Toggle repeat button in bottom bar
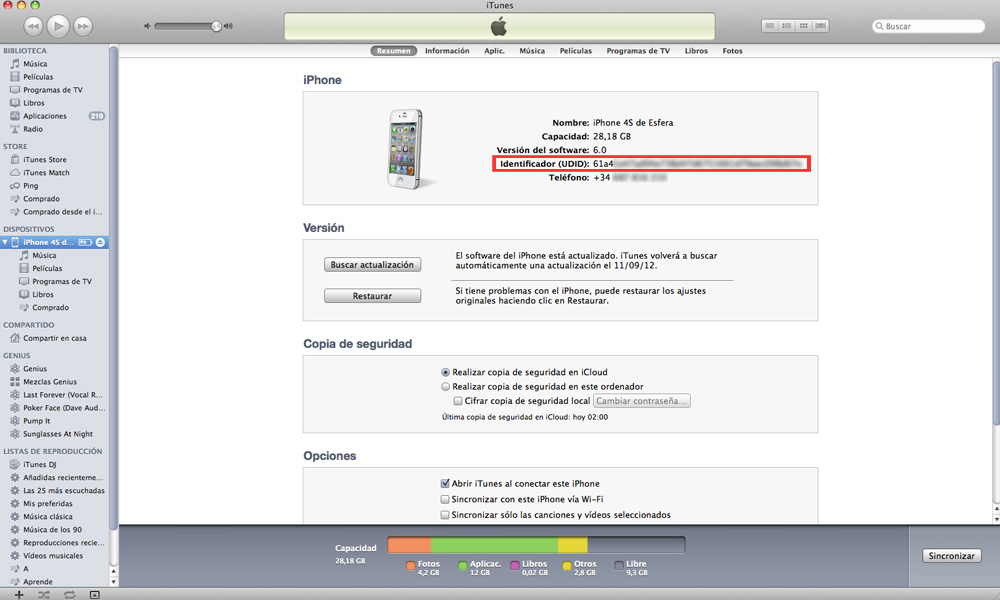1000x600 pixels. (x=69, y=594)
